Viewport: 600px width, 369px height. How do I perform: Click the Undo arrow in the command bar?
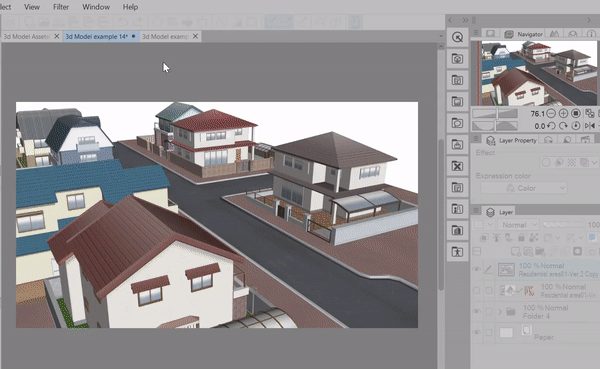tap(123, 22)
